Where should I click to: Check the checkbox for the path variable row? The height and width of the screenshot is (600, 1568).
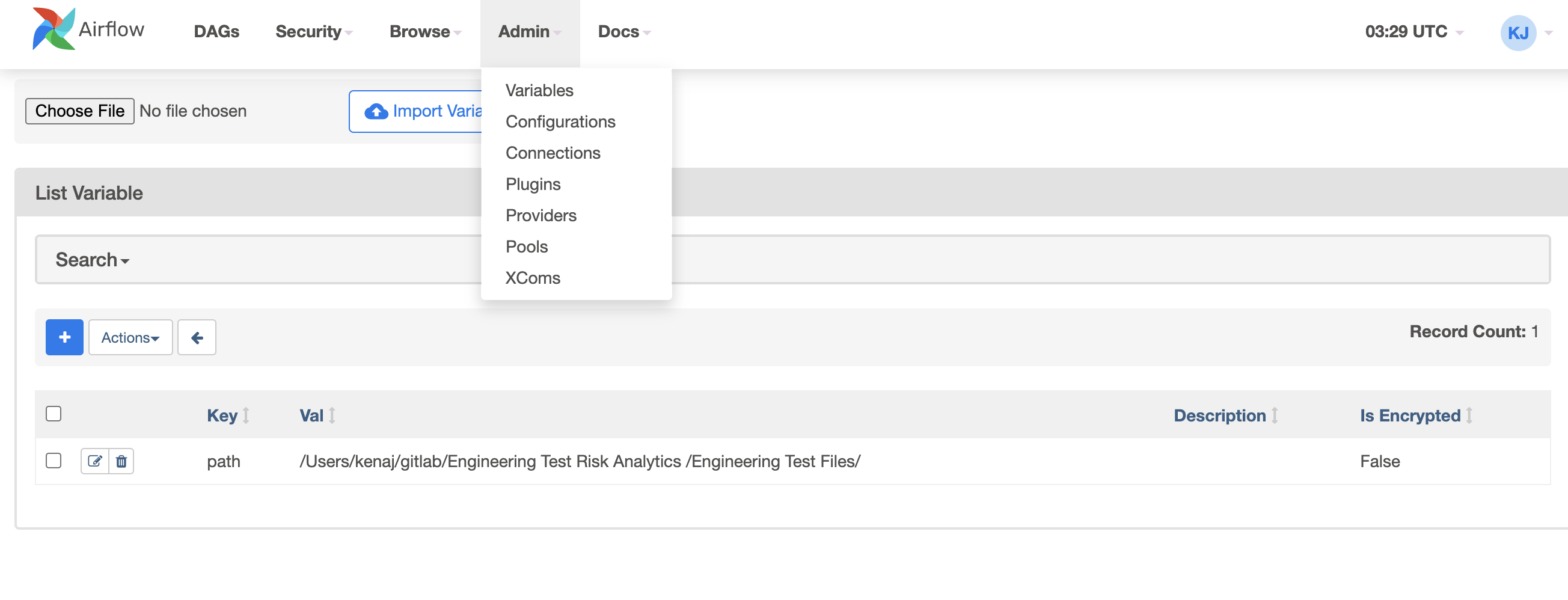point(54,461)
